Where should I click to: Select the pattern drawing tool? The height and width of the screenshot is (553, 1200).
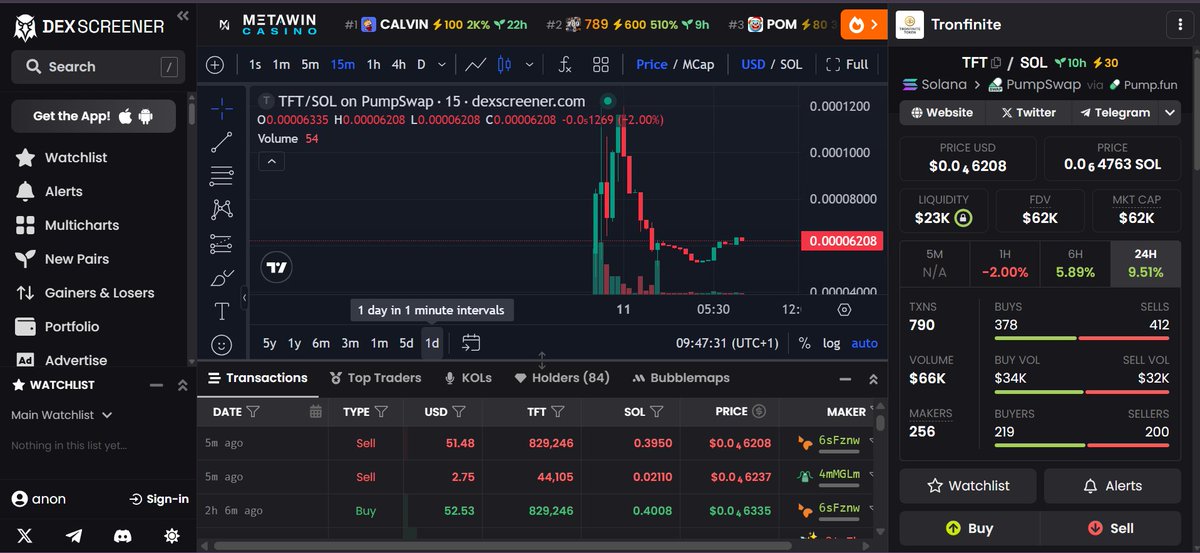222,210
